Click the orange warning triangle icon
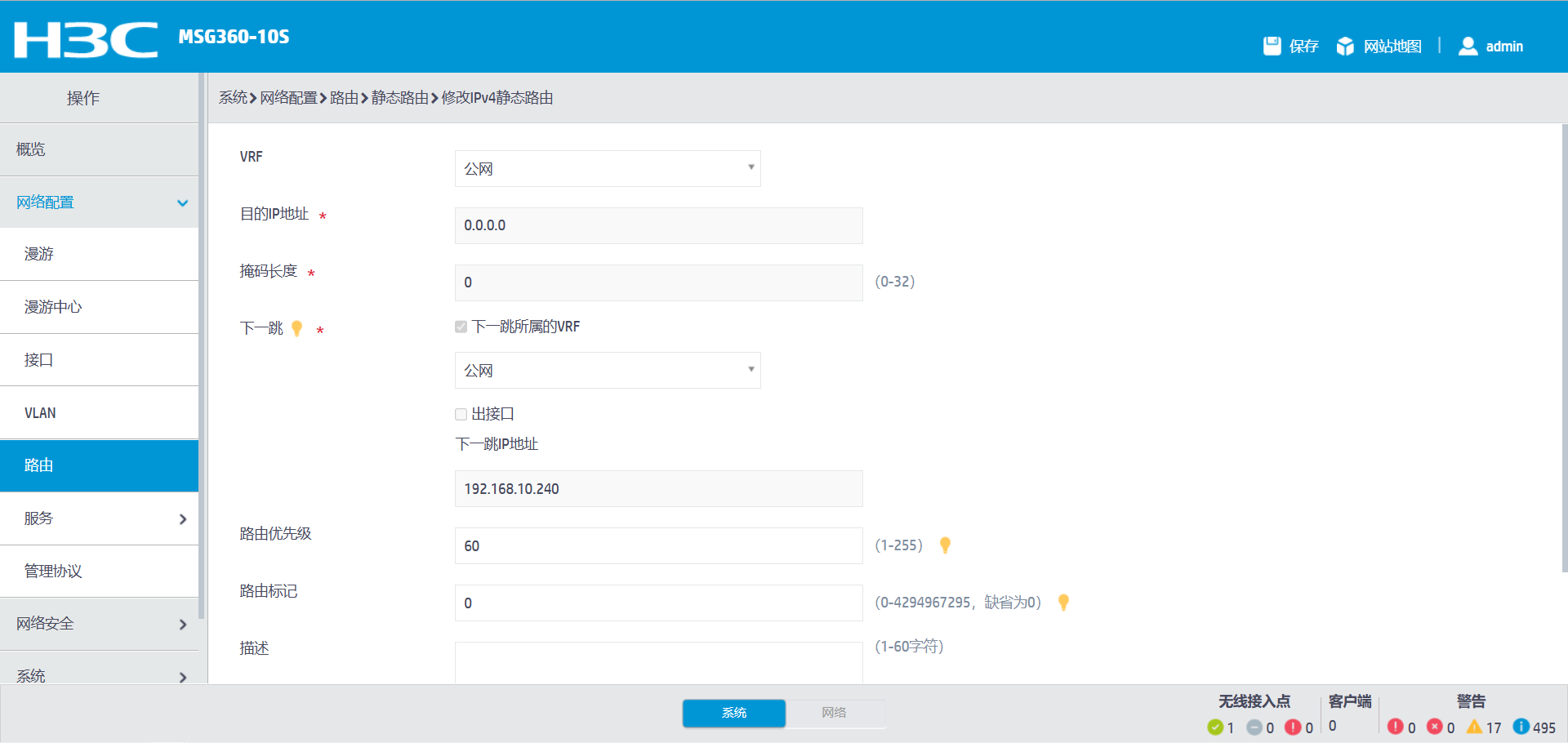Viewport: 1568px width, 743px height. (x=1474, y=726)
